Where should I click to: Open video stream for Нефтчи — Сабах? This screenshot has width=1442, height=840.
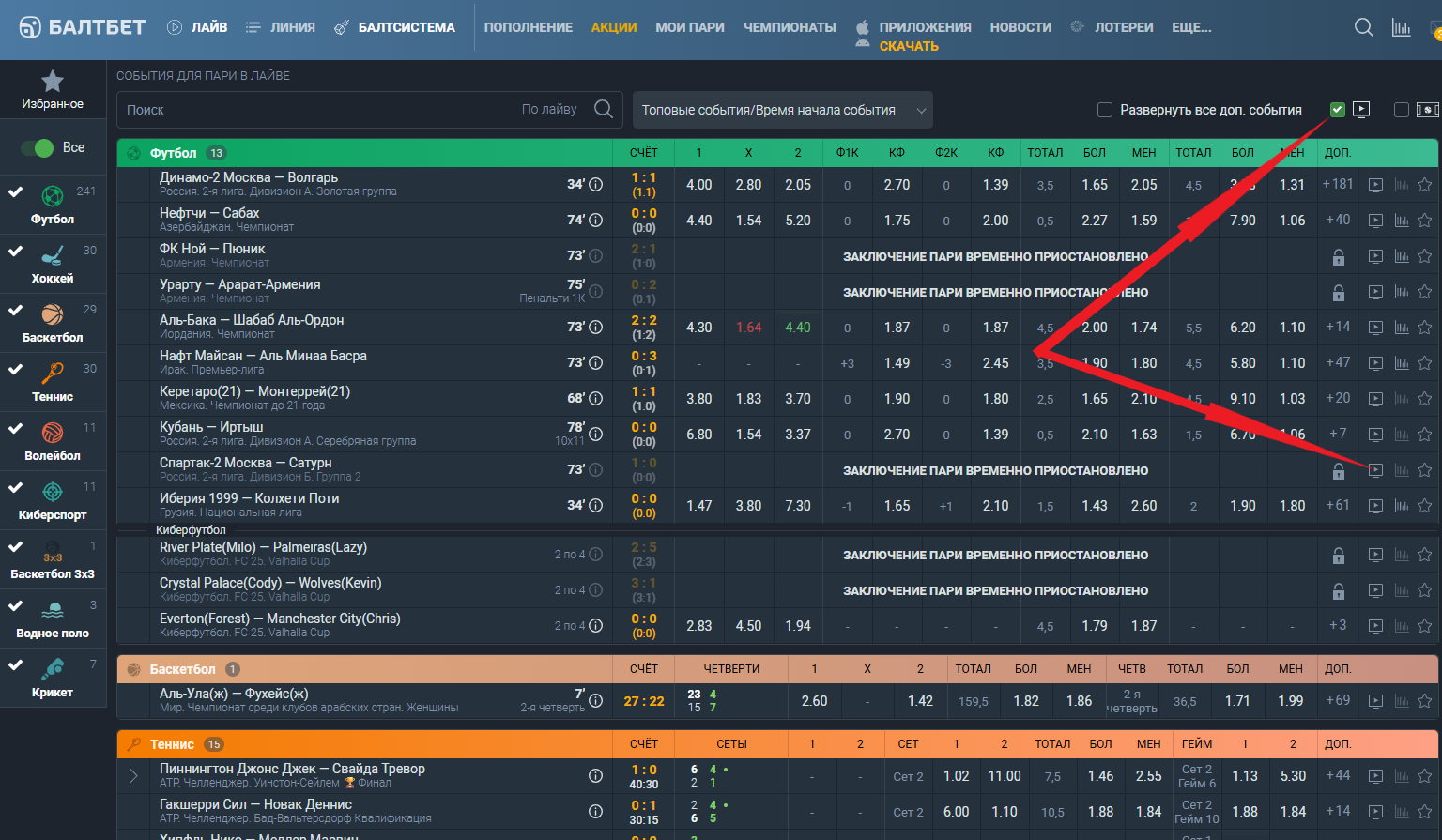[1375, 221]
